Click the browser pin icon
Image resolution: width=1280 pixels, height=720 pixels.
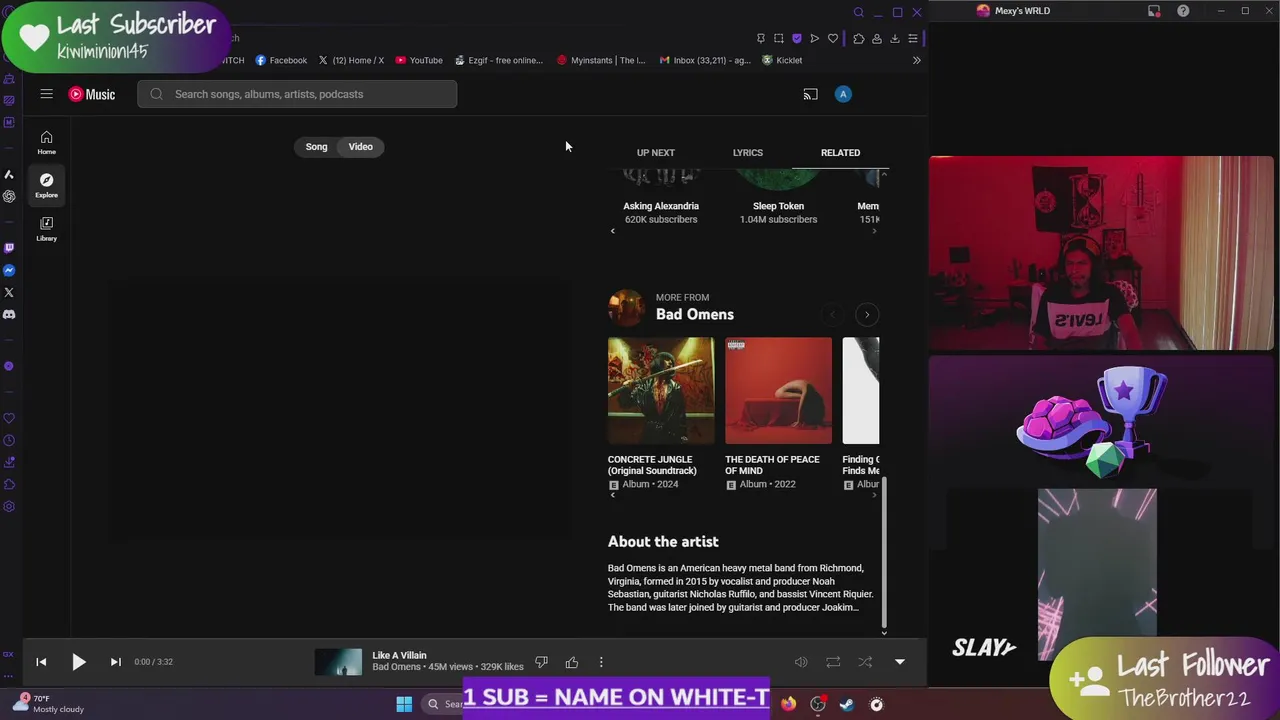761,39
